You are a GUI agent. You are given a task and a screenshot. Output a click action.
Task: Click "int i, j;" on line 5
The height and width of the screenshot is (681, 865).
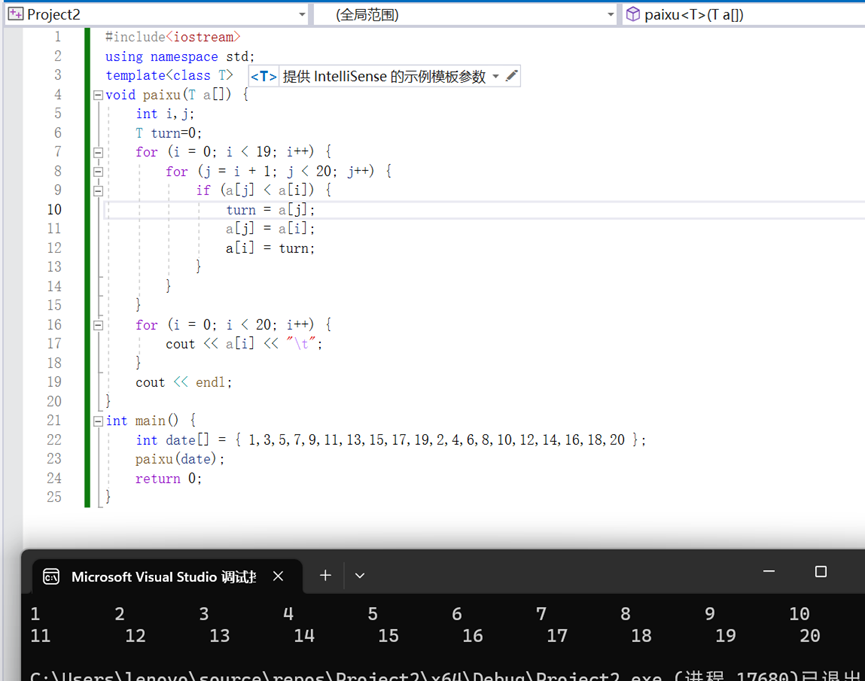click(x=165, y=114)
